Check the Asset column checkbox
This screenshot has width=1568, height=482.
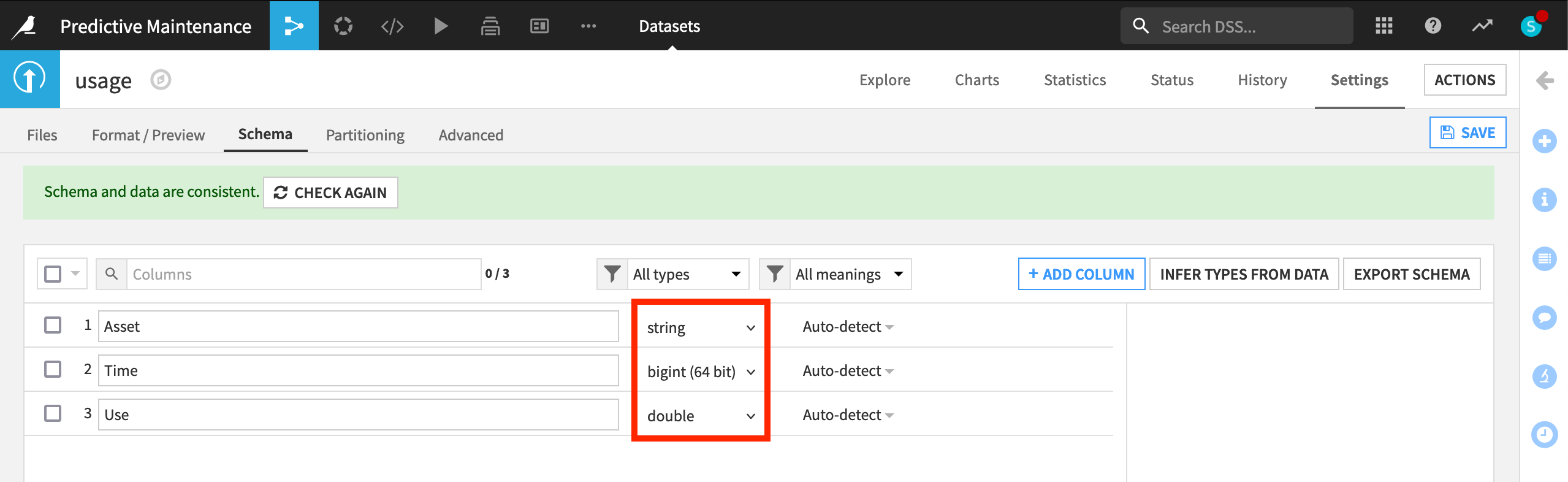pyautogui.click(x=53, y=325)
